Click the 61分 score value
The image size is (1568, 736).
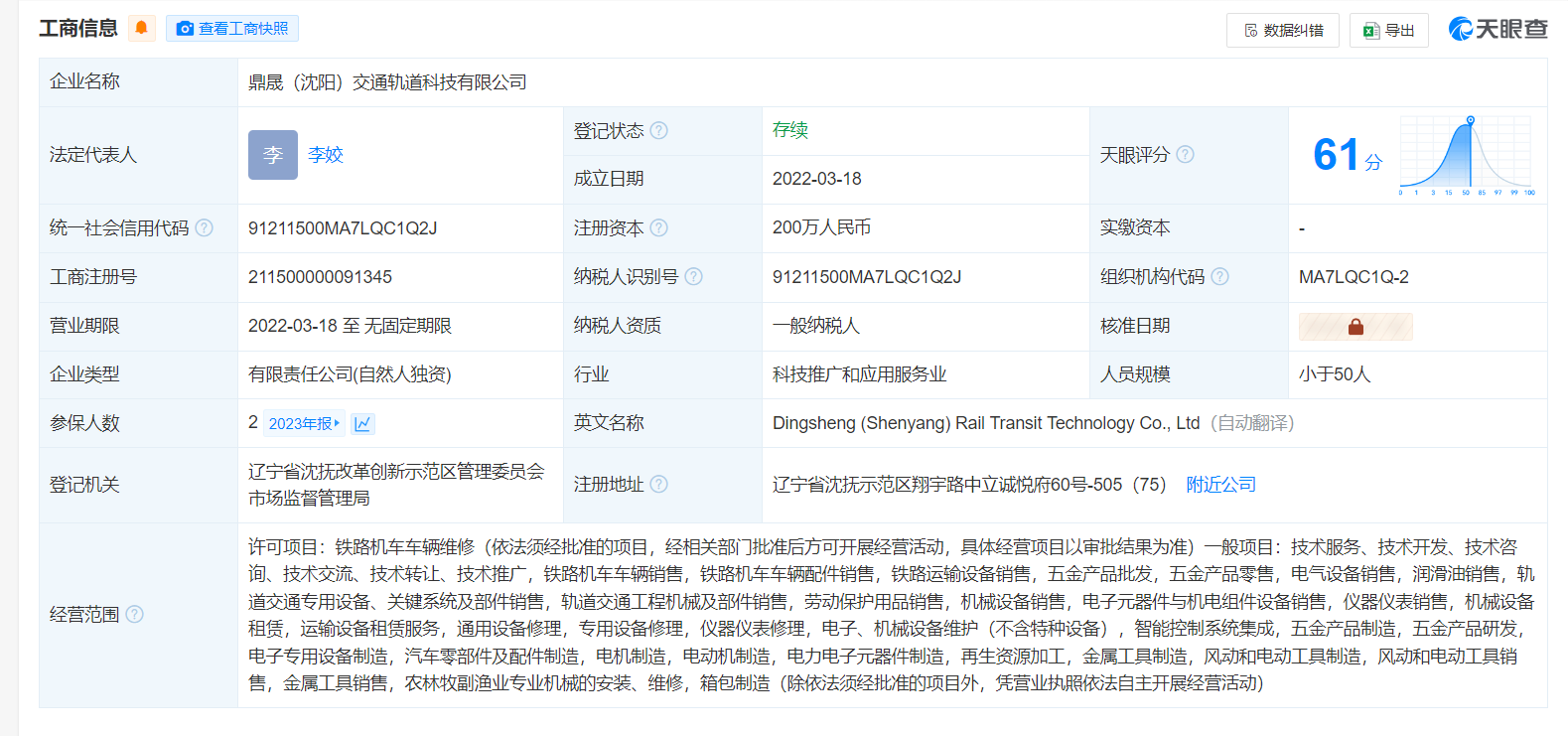click(1348, 155)
